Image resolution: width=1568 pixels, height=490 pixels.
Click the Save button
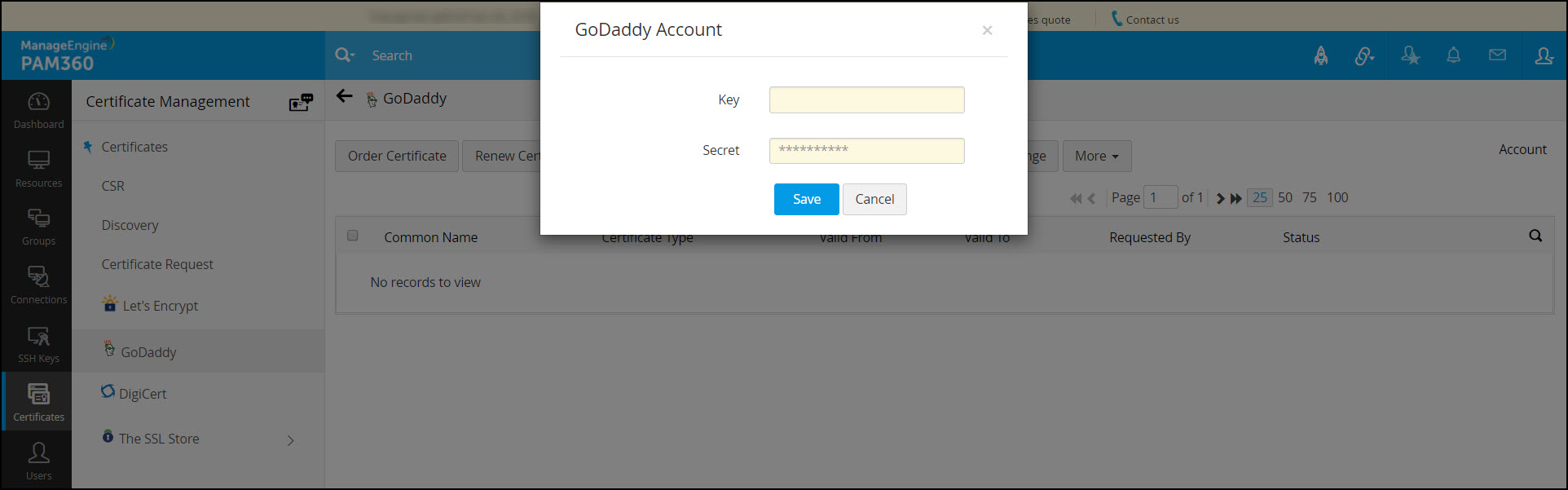(x=806, y=199)
